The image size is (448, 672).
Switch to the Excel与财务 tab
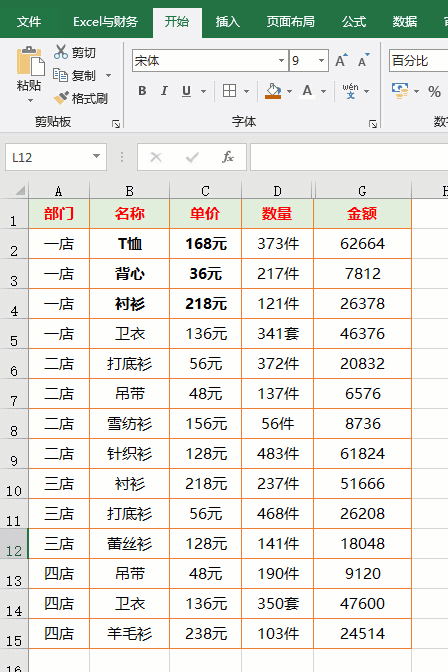pyautogui.click(x=105, y=21)
